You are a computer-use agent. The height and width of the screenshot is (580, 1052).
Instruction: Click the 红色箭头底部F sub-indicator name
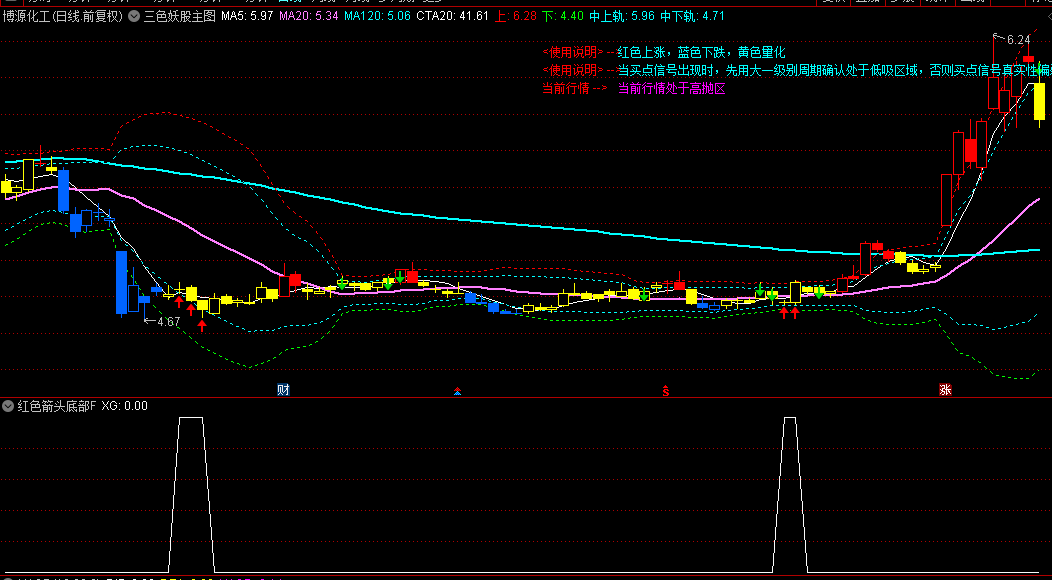click(x=57, y=405)
